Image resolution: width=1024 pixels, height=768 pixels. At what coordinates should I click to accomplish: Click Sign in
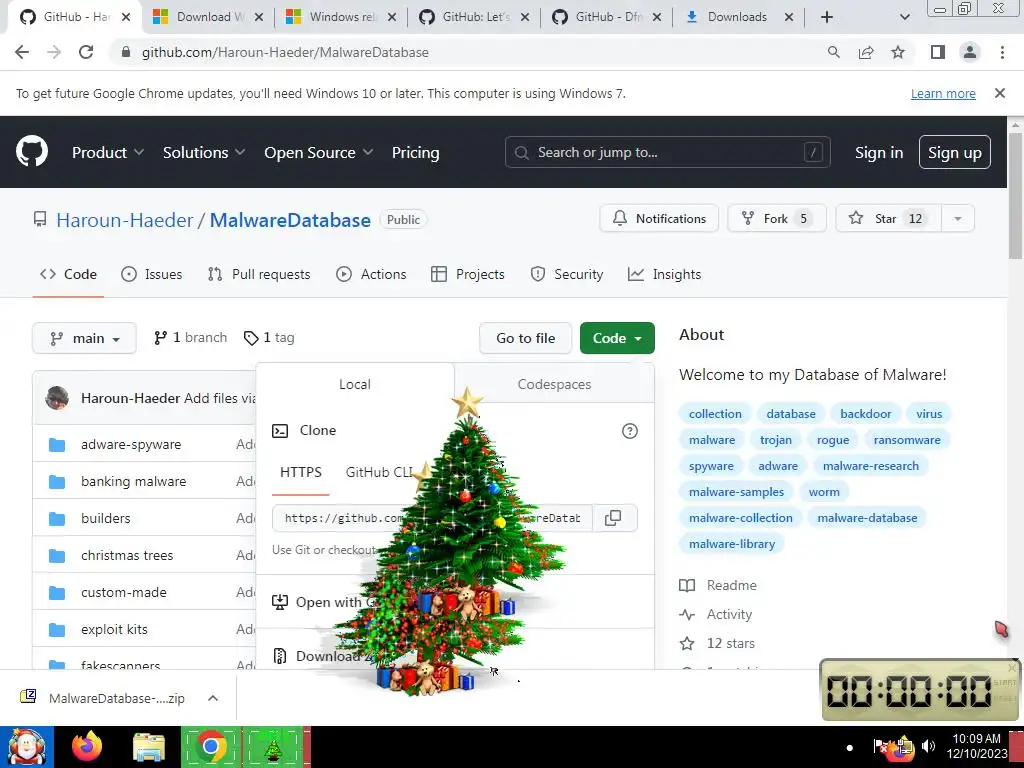click(879, 152)
